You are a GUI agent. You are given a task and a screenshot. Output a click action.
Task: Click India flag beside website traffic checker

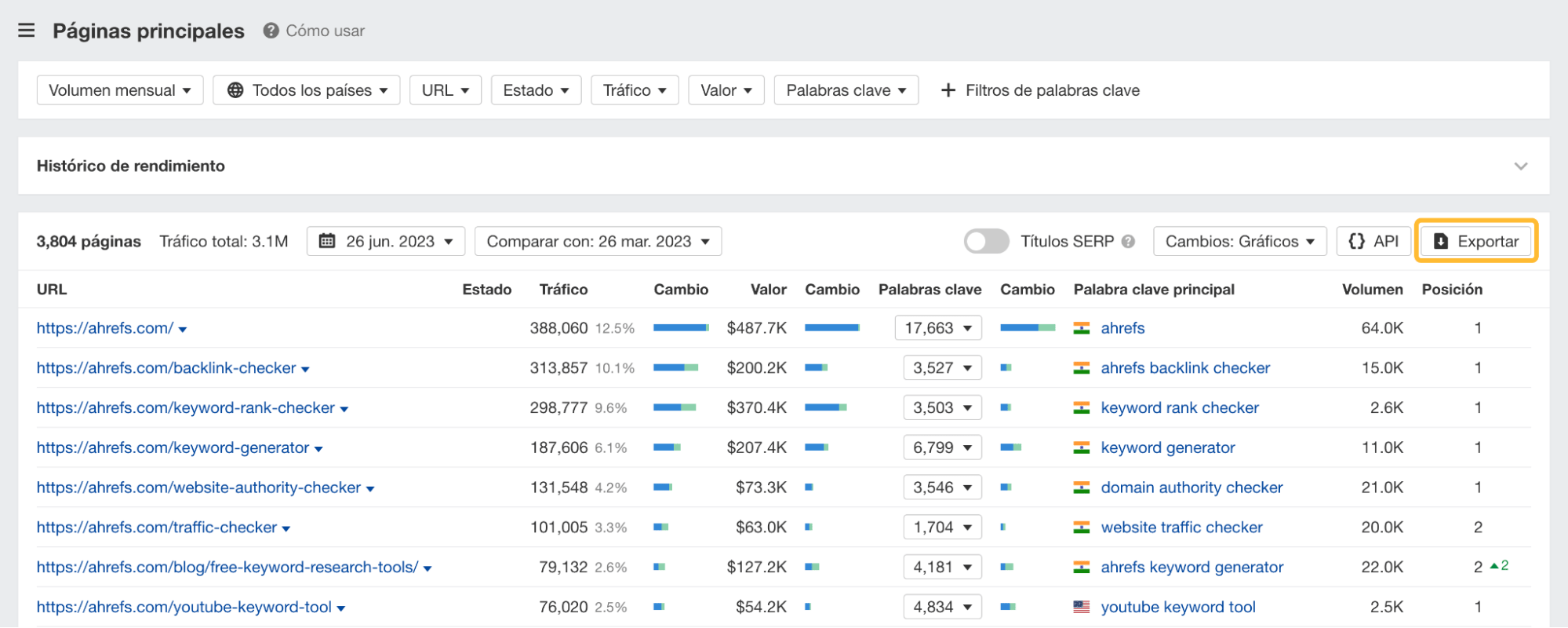1082,528
